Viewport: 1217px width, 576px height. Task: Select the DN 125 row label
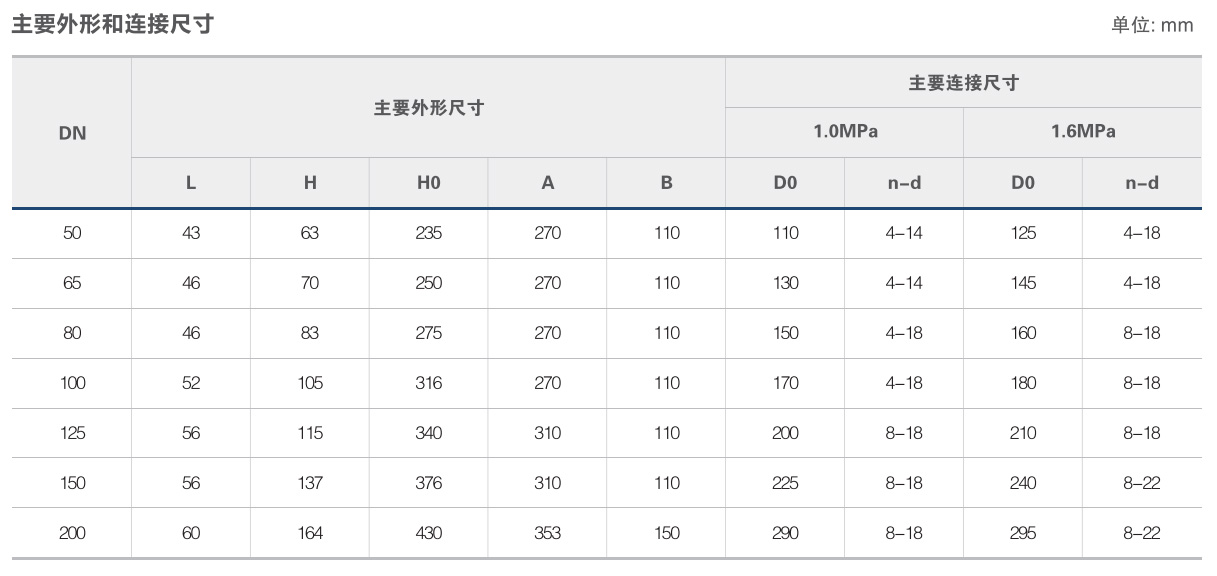tap(72, 433)
